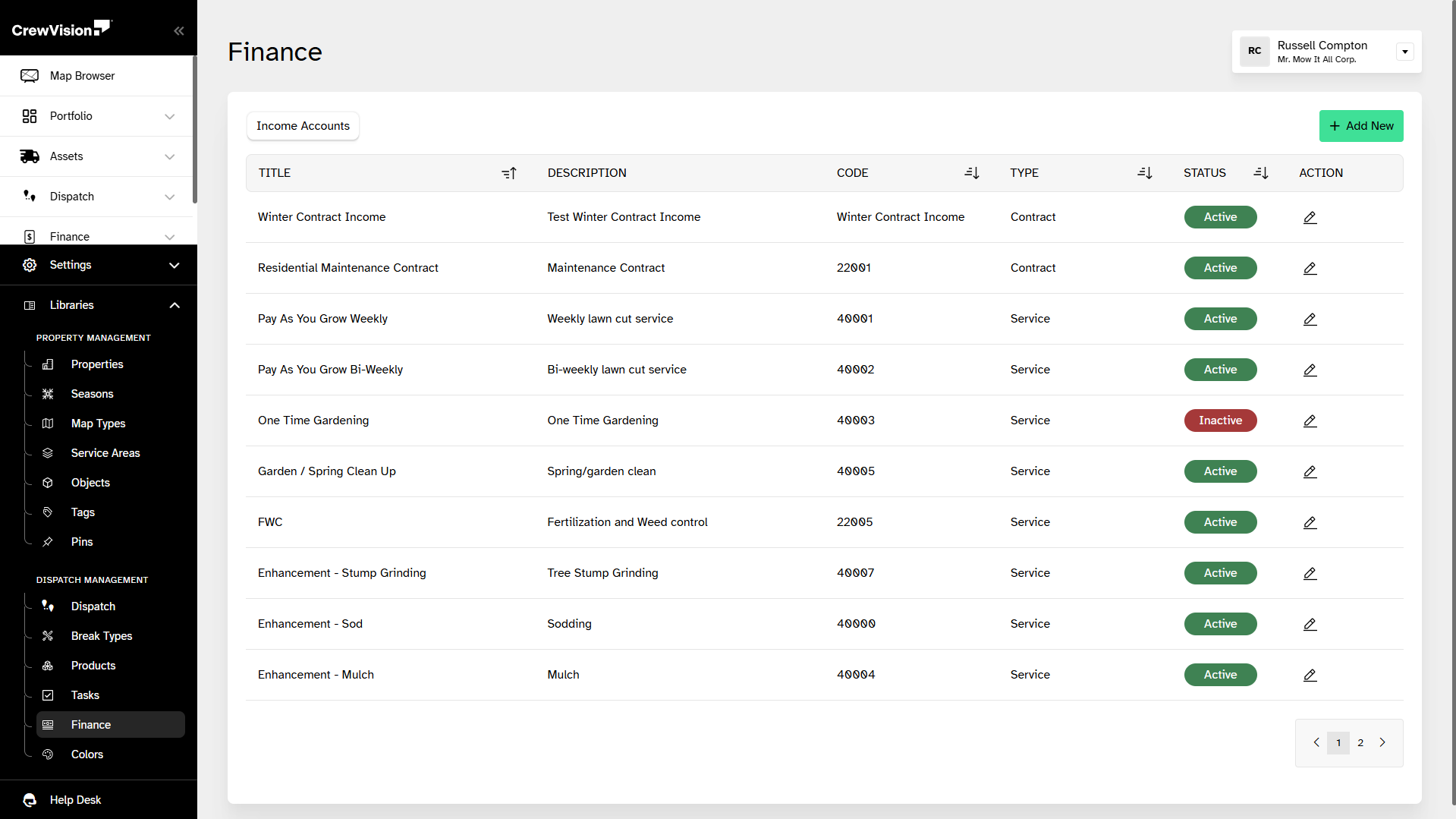Edit the One Time Gardening row
The height and width of the screenshot is (819, 1456).
1310,421
